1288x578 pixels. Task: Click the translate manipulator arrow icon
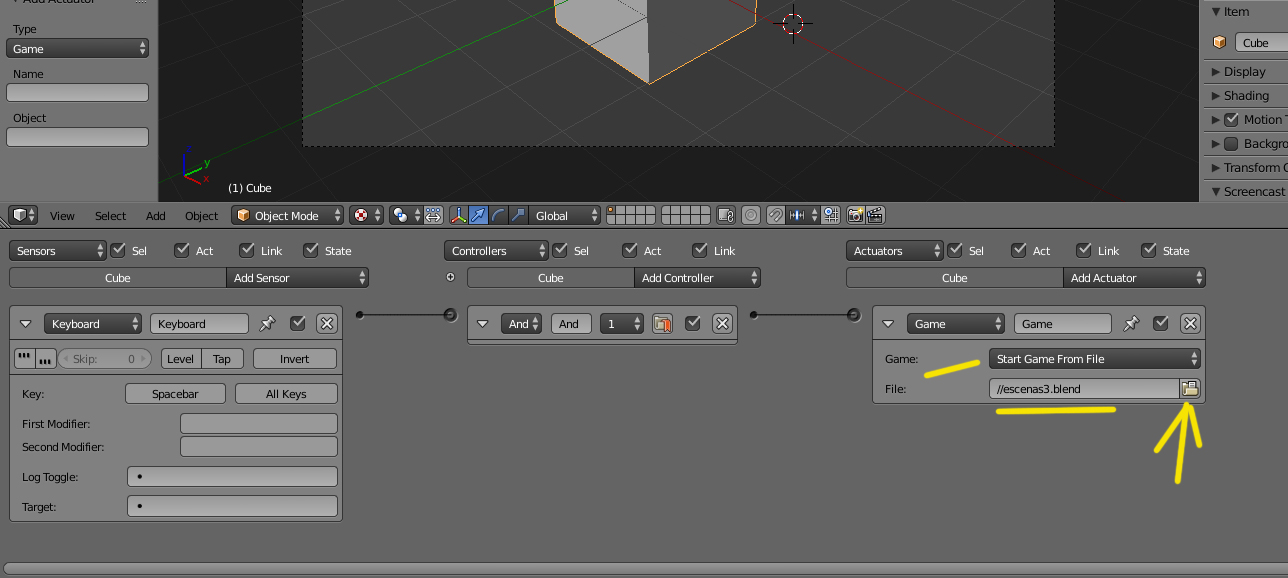pyautogui.click(x=478, y=215)
